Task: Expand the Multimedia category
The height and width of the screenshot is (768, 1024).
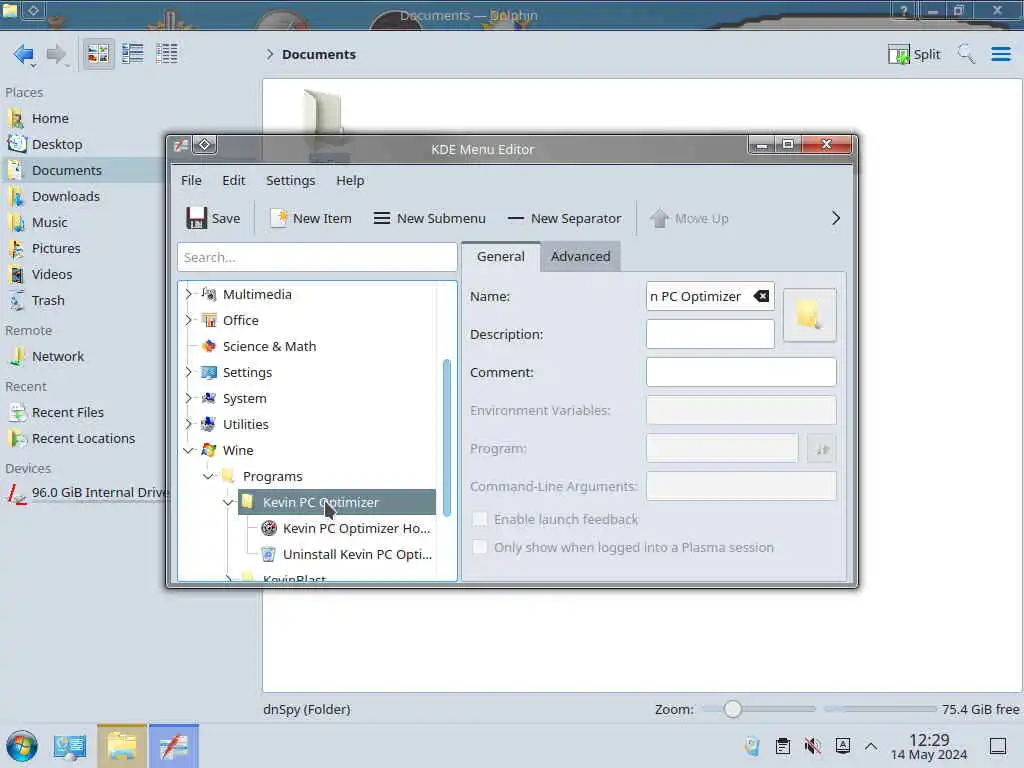Action: point(189,295)
